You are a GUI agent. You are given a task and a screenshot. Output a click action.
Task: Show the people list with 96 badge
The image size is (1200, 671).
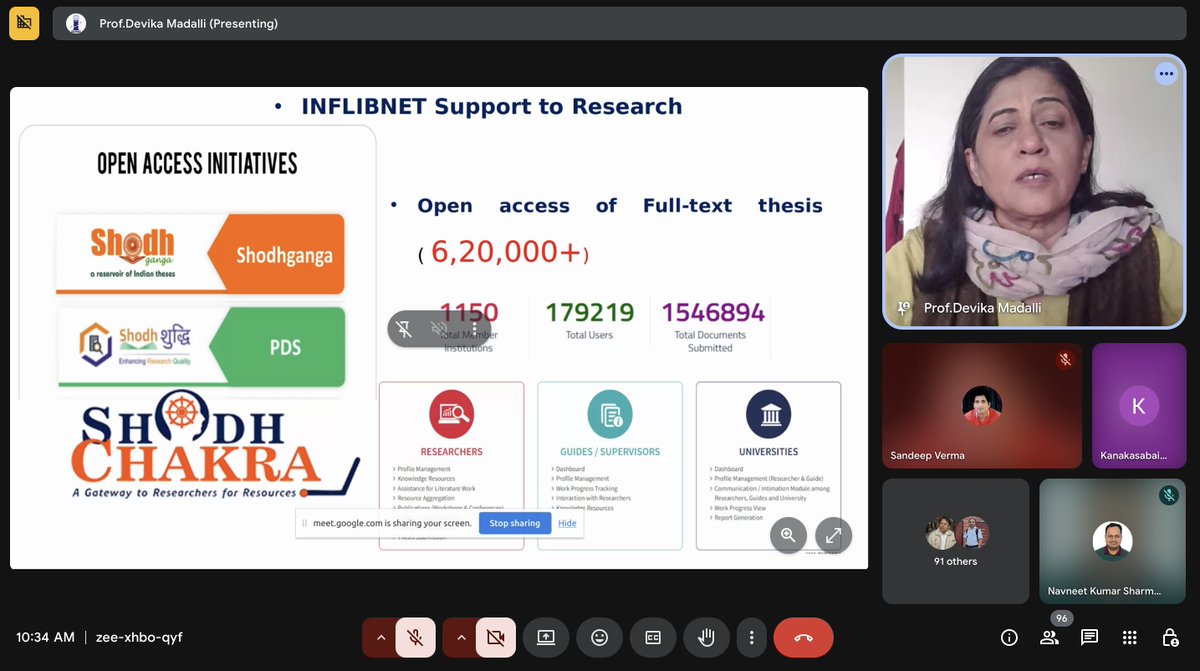pyautogui.click(x=1050, y=636)
